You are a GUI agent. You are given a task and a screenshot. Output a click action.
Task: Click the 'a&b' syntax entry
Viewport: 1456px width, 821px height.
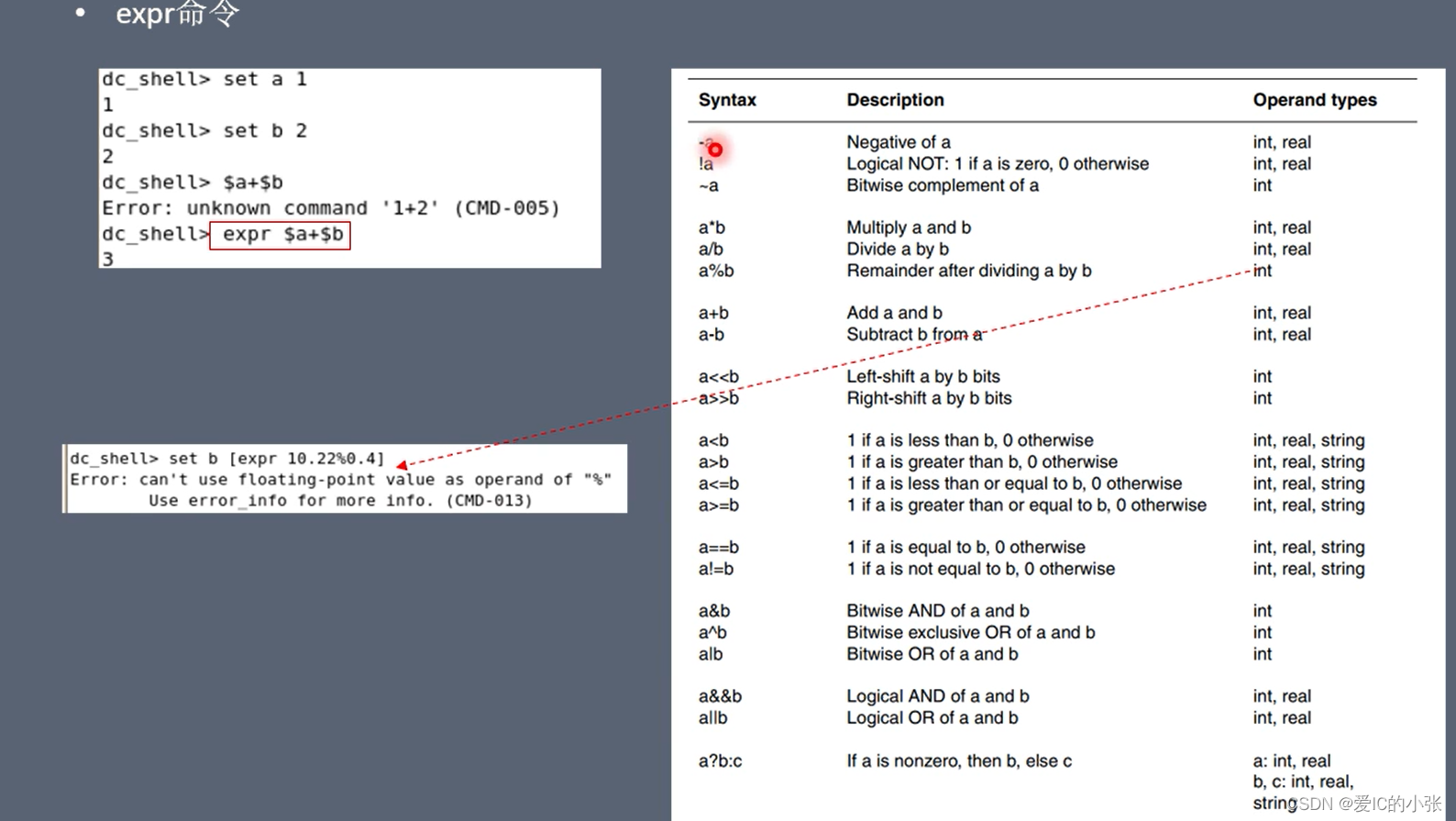[714, 612]
